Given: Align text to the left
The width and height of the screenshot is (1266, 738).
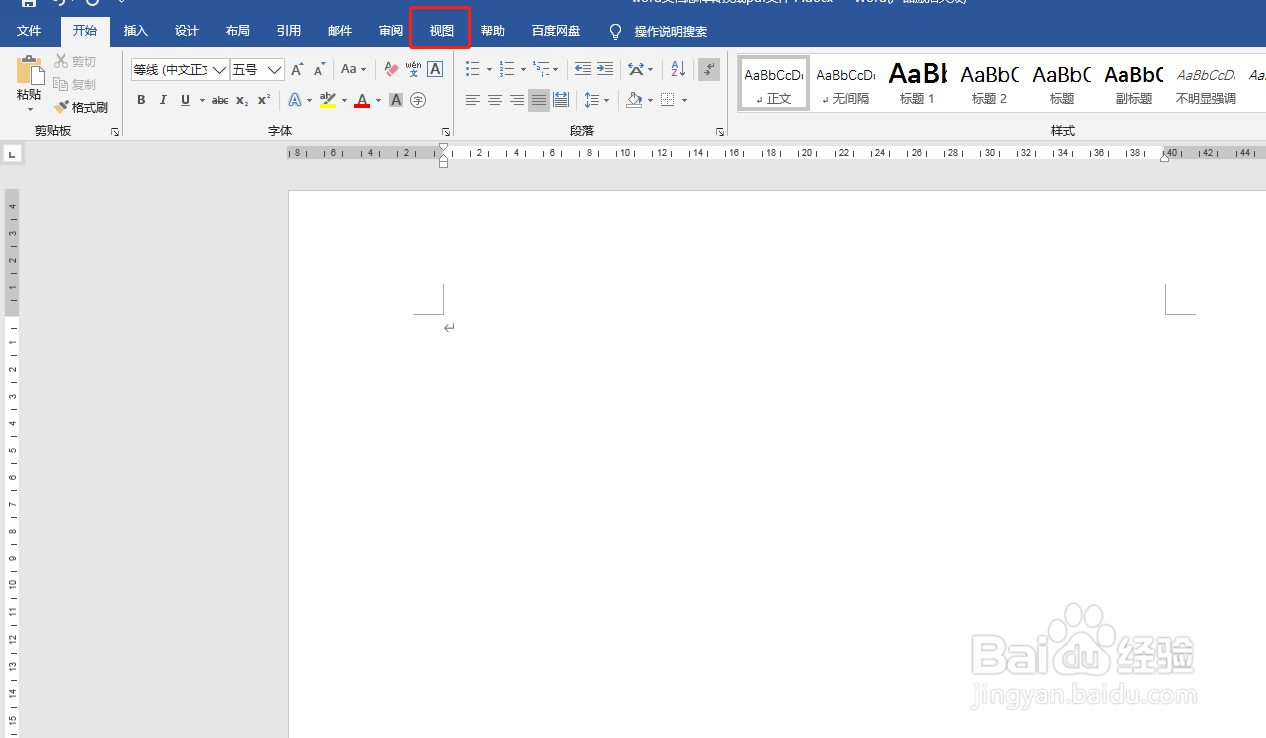Looking at the screenshot, I should [473, 100].
